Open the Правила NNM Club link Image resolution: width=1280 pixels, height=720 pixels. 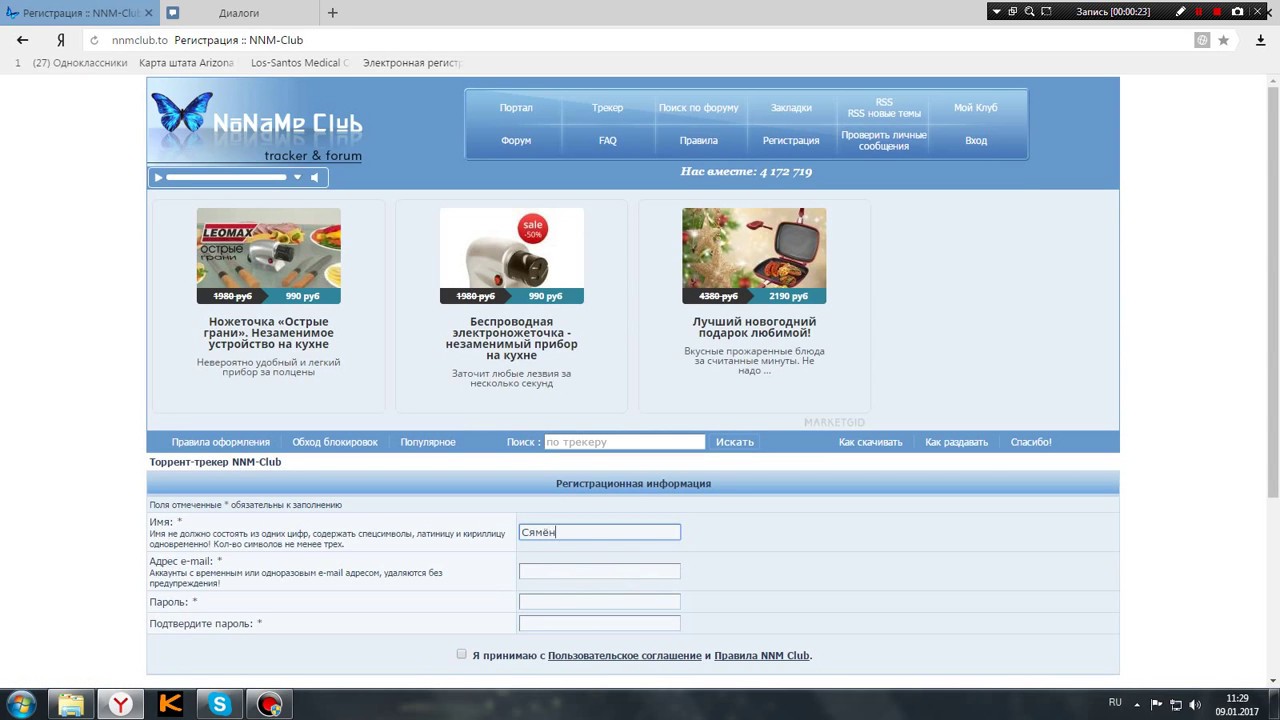pyautogui.click(x=761, y=656)
